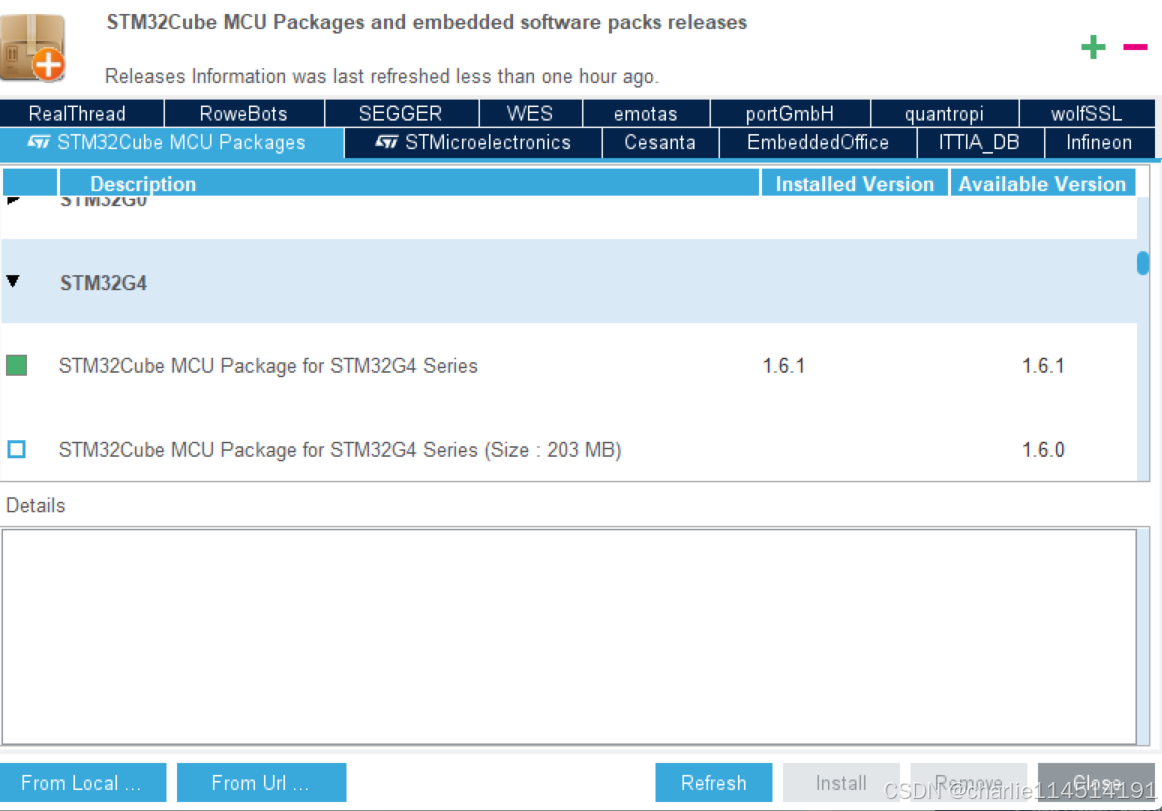Image resolution: width=1162 pixels, height=811 pixels.
Task: Open the emotas tab
Action: point(646,113)
